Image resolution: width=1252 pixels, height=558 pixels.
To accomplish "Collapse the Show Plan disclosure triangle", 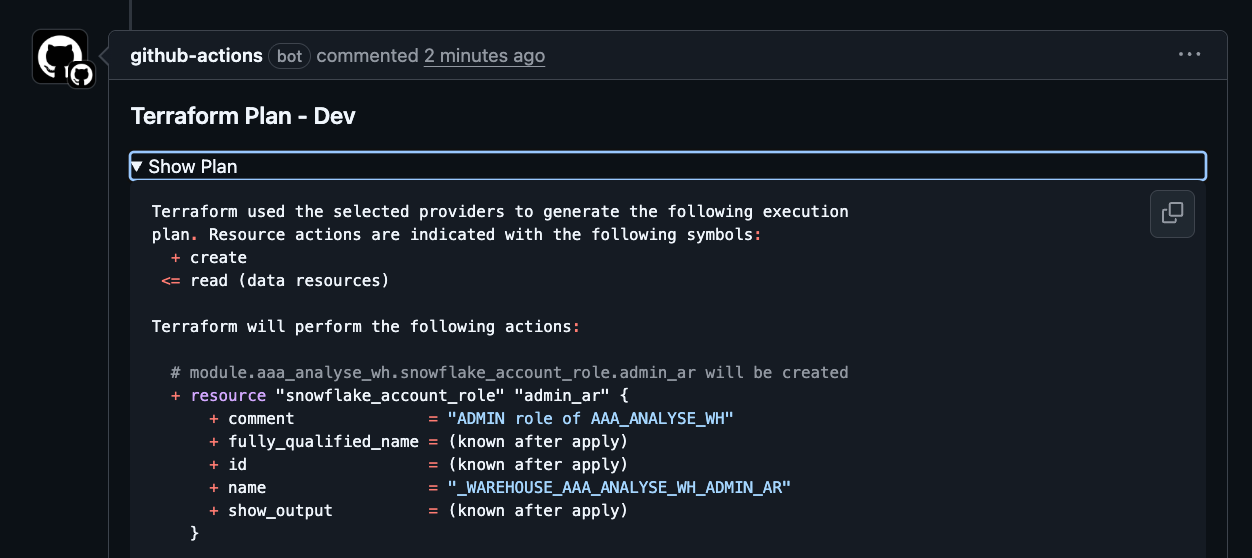I will pos(137,166).
